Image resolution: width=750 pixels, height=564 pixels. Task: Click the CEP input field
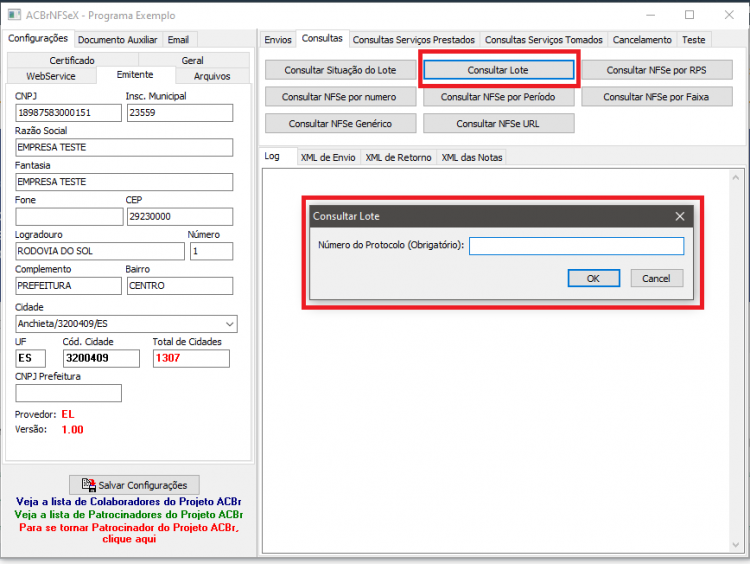(x=180, y=216)
